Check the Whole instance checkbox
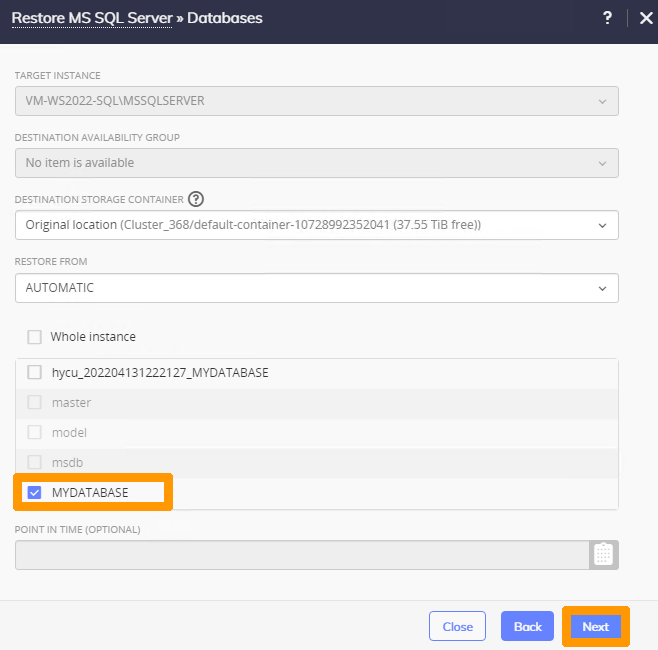 click(x=34, y=337)
